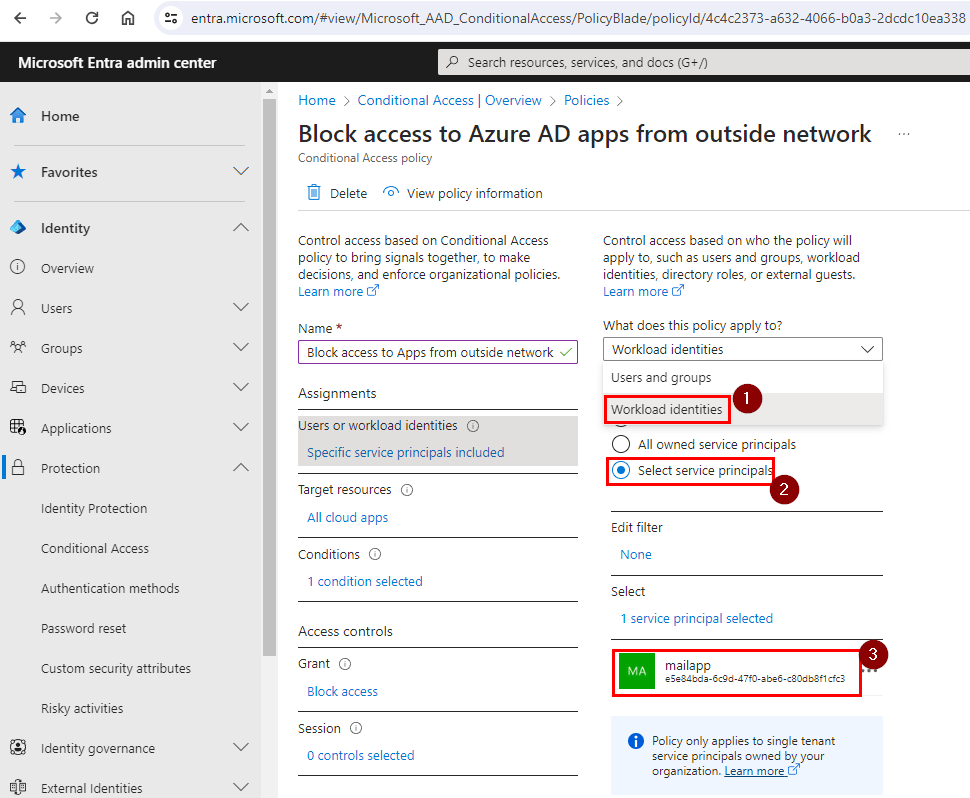The image size is (970, 798).
Task: Click the browser home button icon
Action: coord(127,18)
